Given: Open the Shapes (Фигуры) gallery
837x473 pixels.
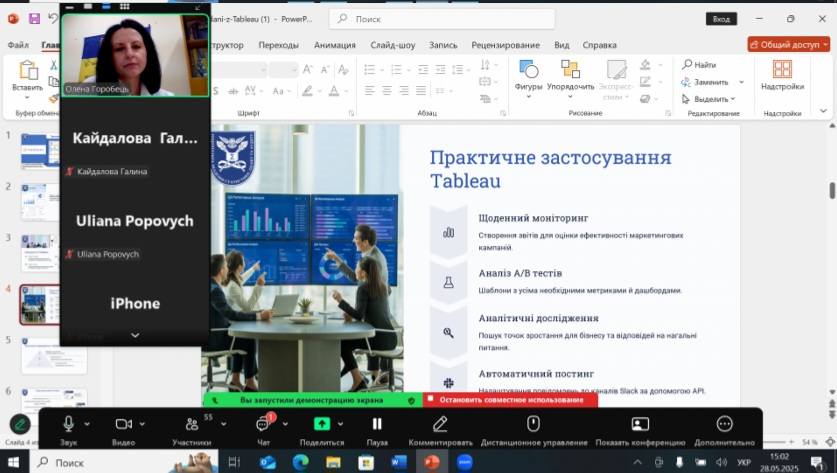Looking at the screenshot, I should pos(528,75).
